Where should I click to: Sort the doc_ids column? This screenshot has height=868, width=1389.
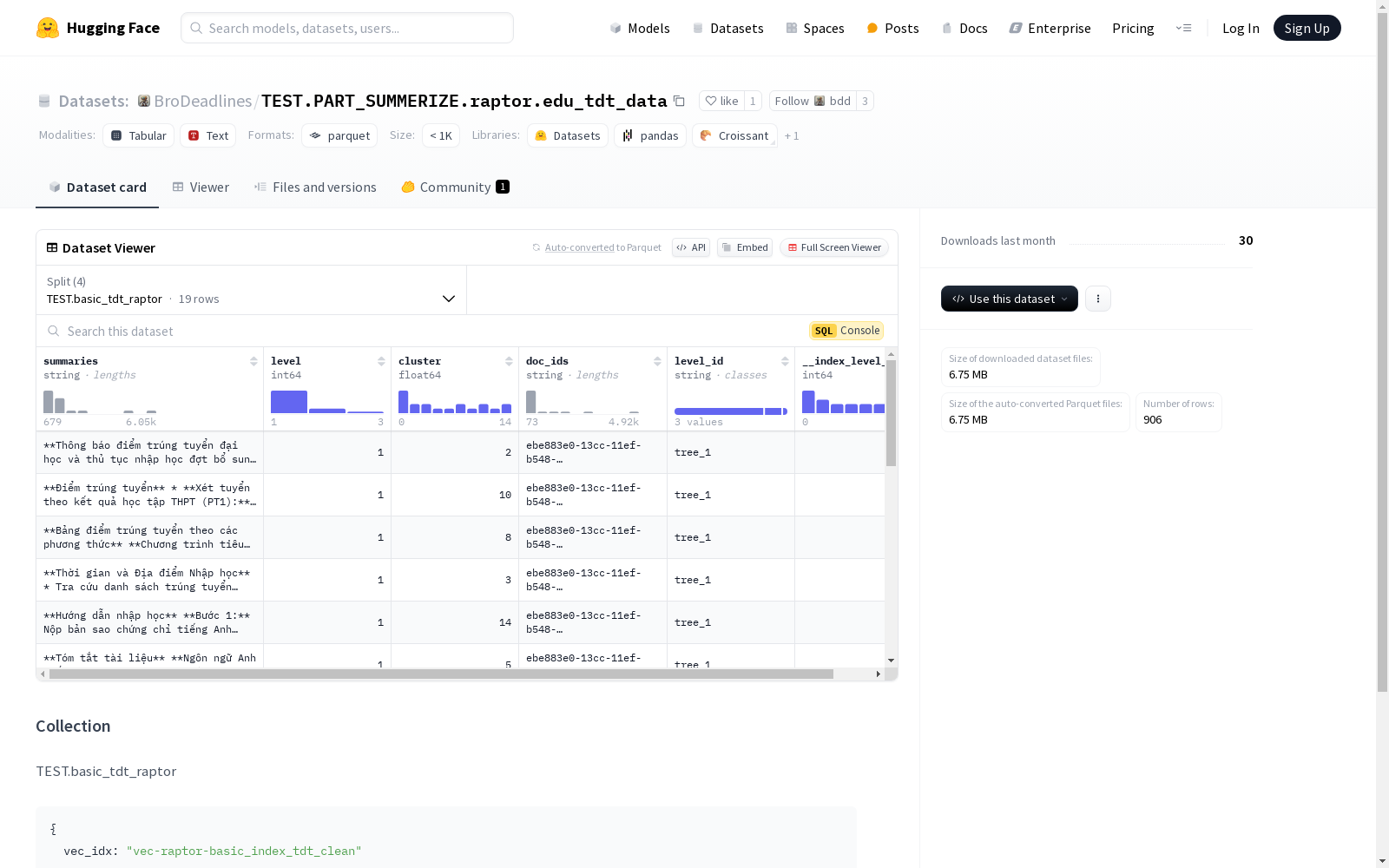click(x=657, y=361)
